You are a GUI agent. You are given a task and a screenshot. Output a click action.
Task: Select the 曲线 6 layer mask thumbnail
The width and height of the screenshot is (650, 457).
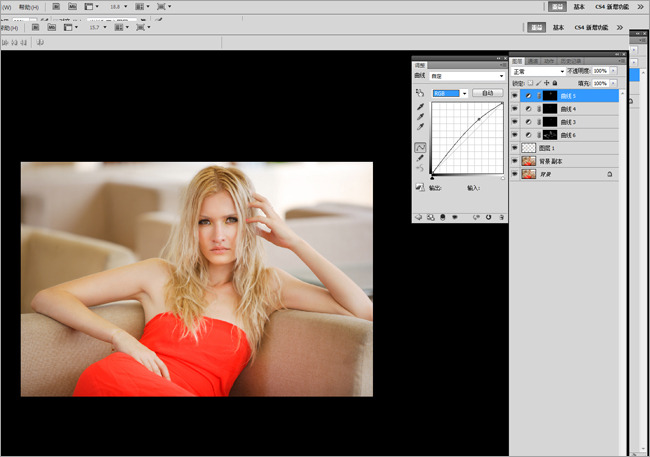coord(550,135)
